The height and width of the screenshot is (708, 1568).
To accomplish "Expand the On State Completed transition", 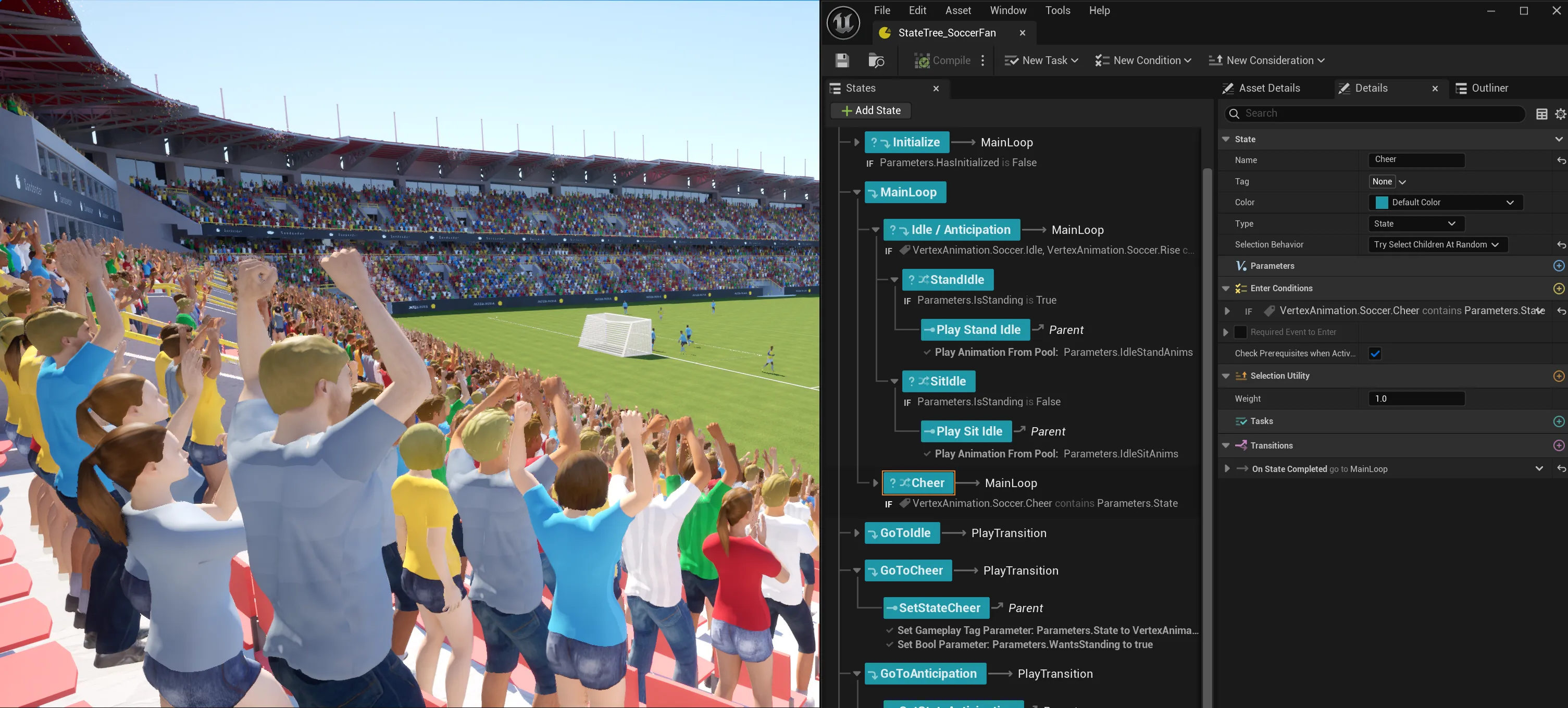I will point(1226,469).
